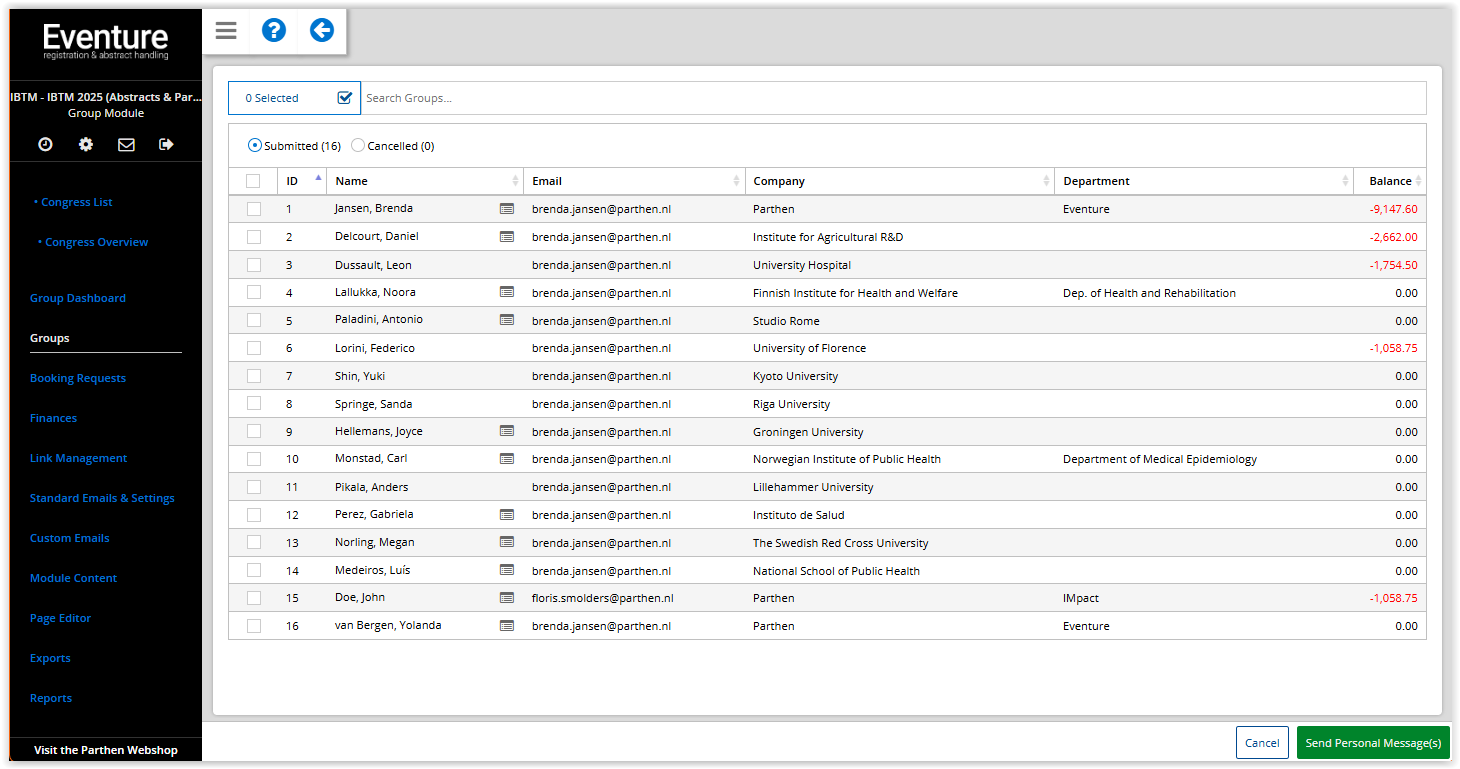Click the Send Personal Message(s) button
Screen dimensions: 1460x769
1372,743
